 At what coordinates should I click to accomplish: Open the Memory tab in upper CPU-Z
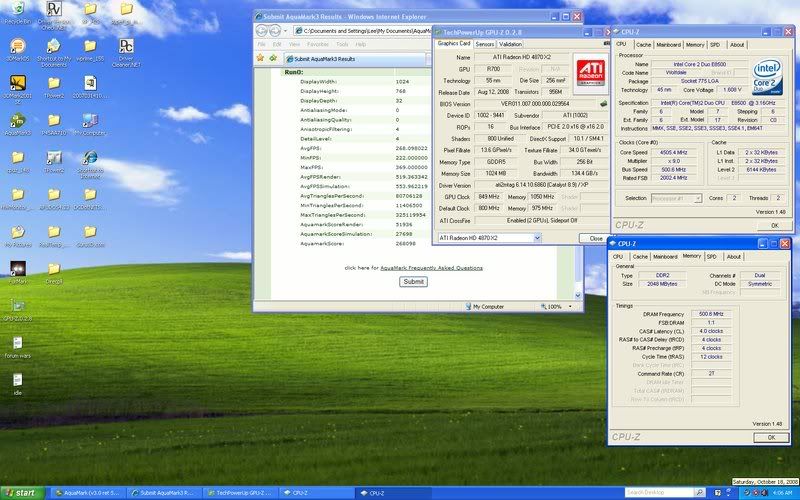coord(694,45)
